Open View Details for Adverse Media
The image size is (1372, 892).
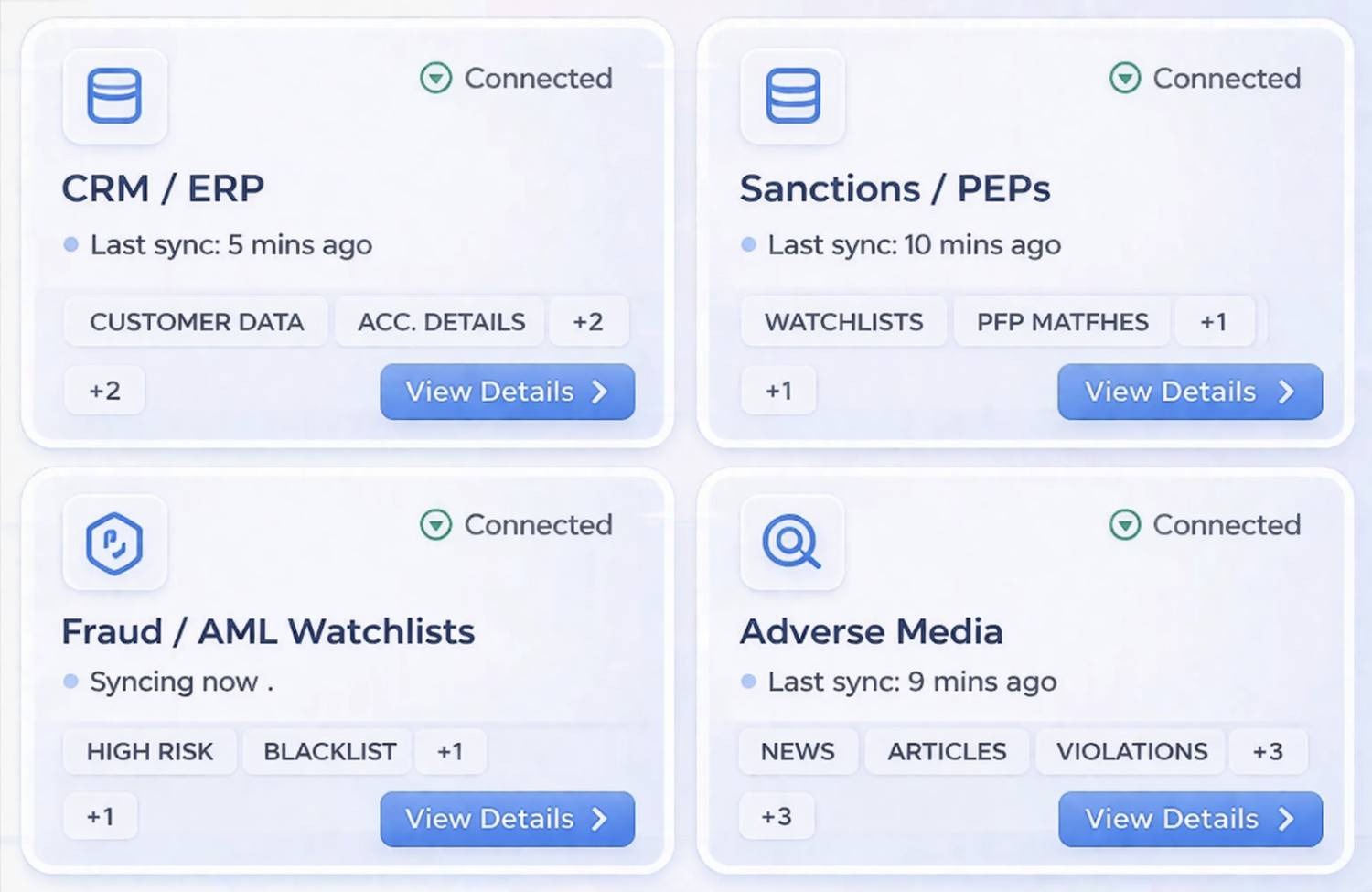click(x=1188, y=819)
